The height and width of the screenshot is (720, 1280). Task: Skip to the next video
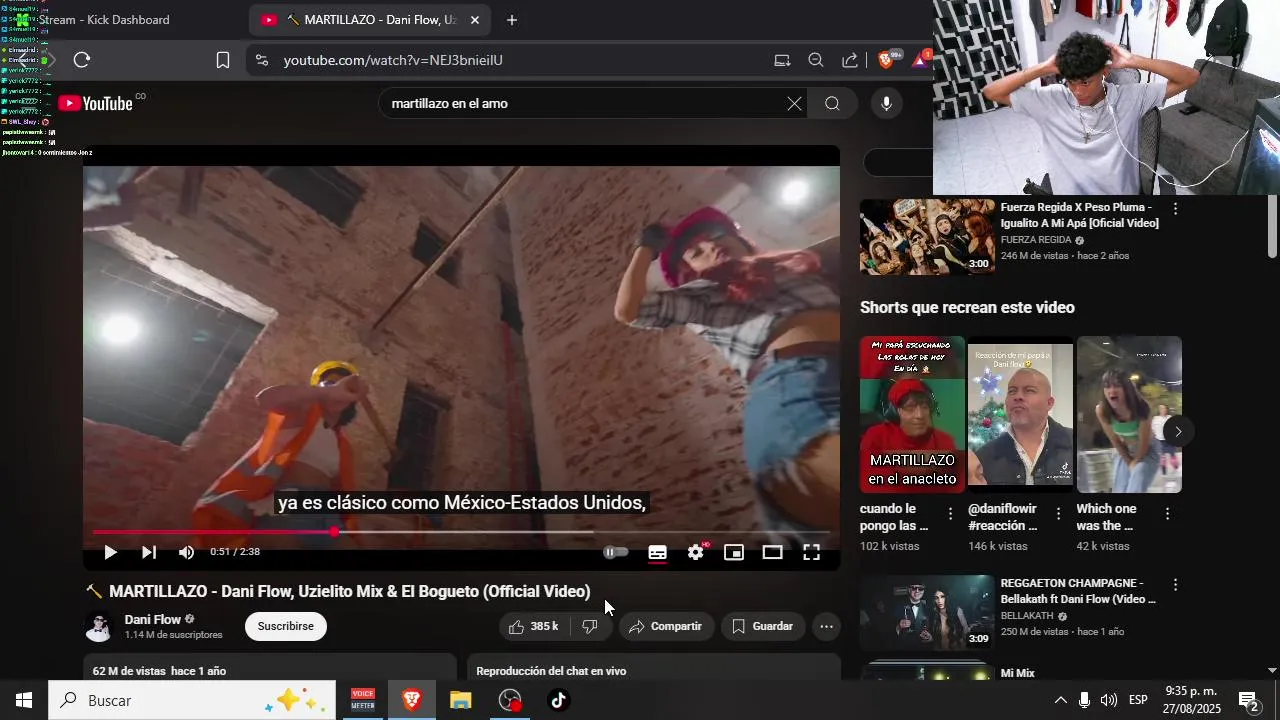pyautogui.click(x=148, y=552)
